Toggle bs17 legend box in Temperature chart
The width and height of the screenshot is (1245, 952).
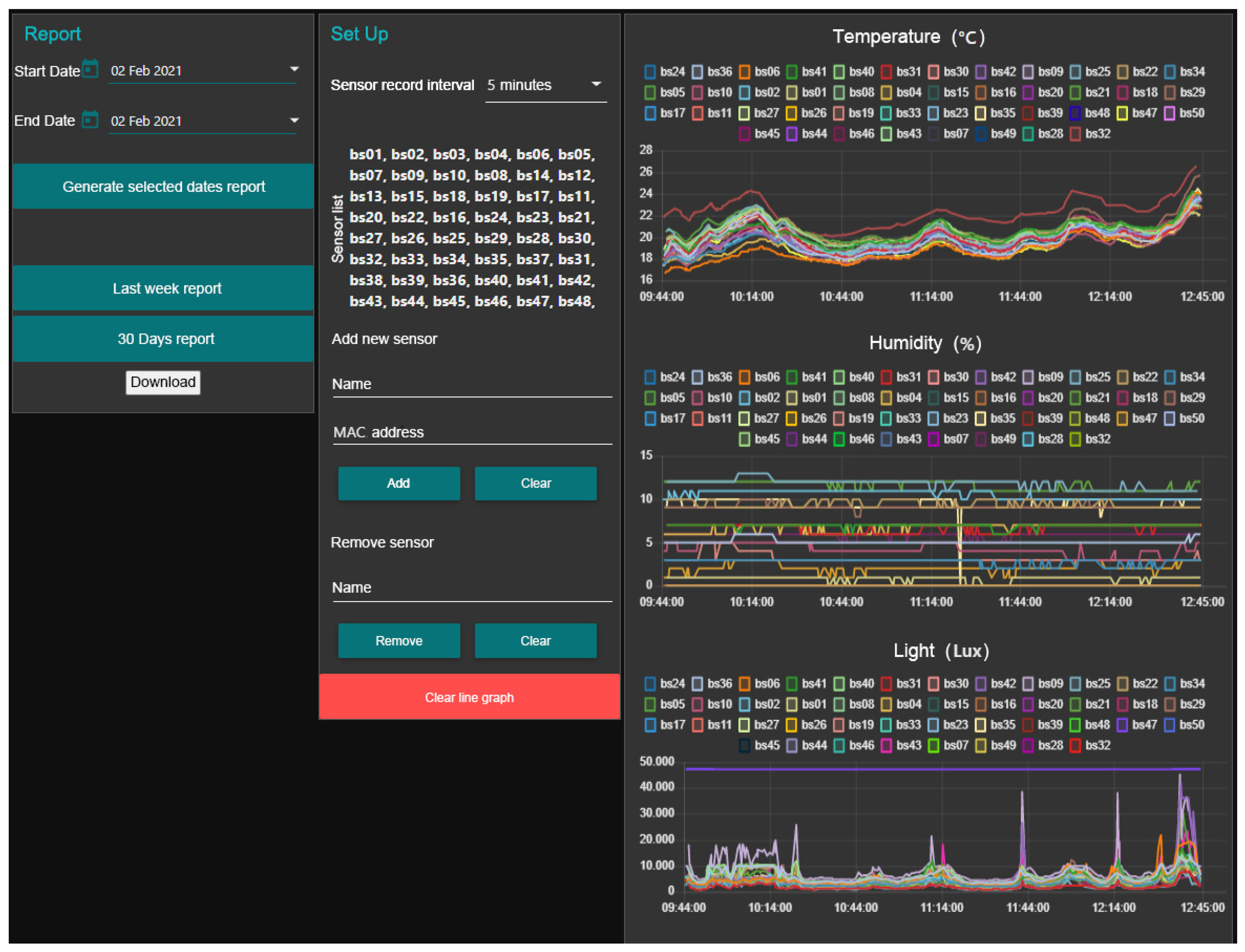650,113
